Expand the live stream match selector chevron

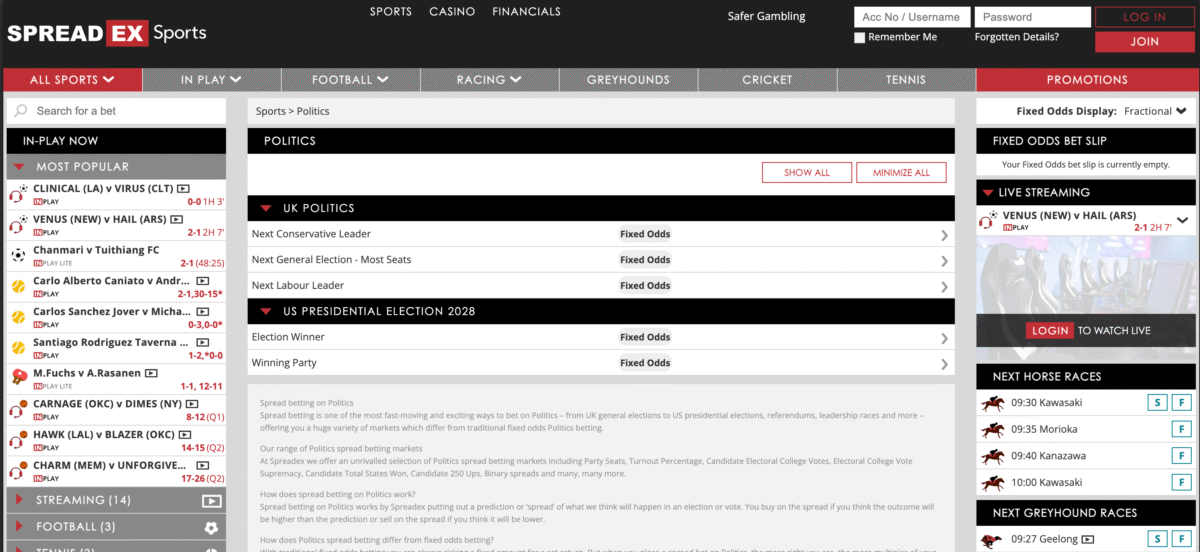pyautogui.click(x=1183, y=220)
